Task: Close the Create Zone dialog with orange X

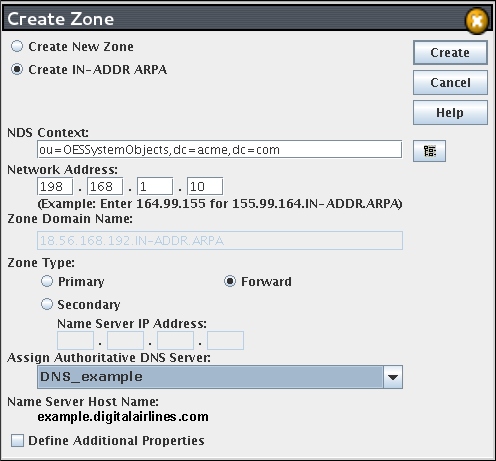Action: click(x=477, y=21)
